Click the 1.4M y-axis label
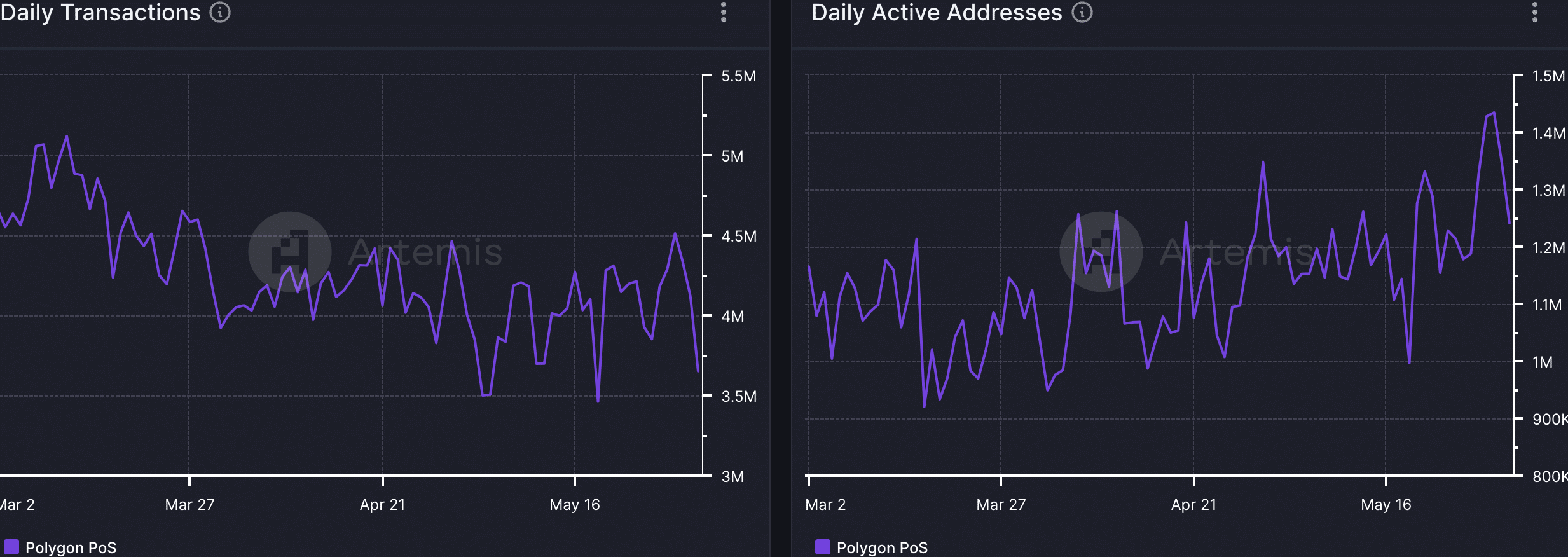1568x557 pixels. pos(1548,134)
